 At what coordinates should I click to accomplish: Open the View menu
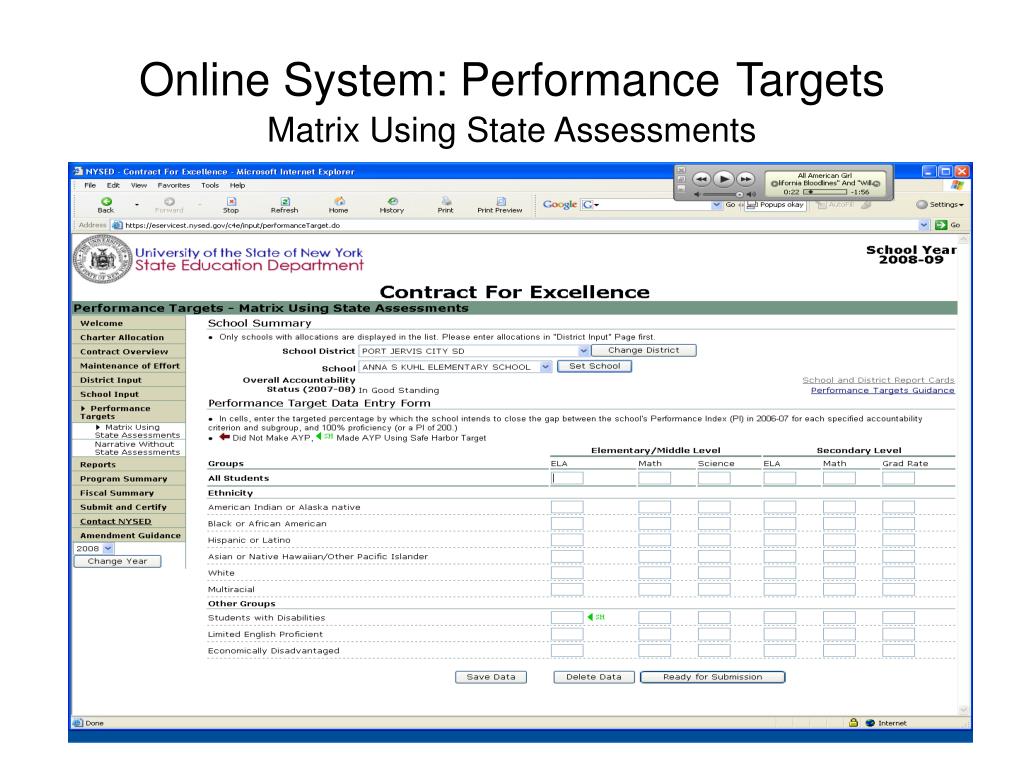click(x=139, y=185)
